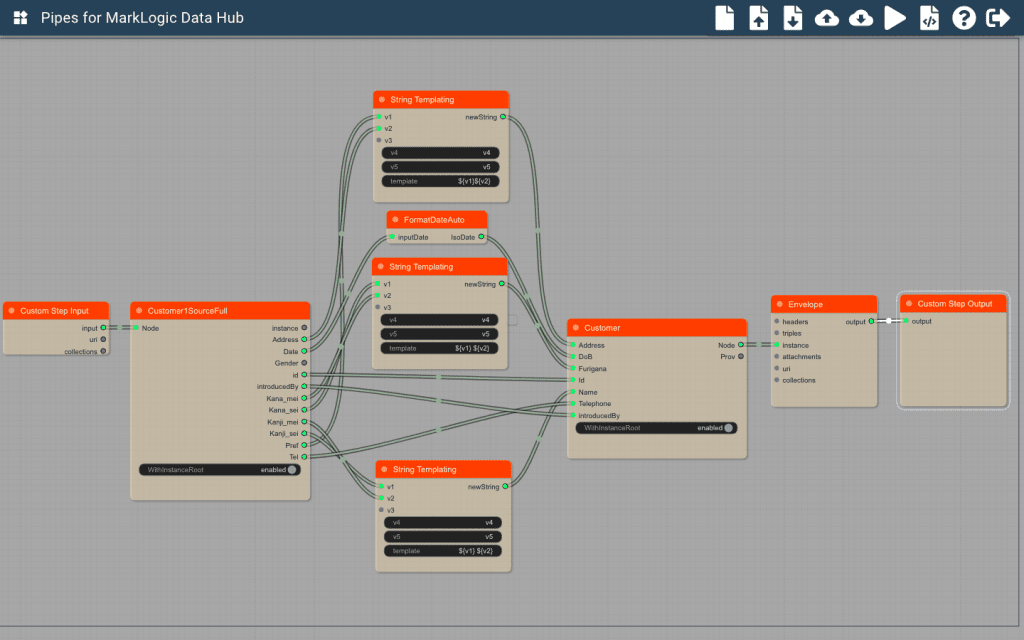Screen dimensions: 1024x640
Task: Click the Gender output port on Customer1SourceFull
Action: [x=304, y=363]
